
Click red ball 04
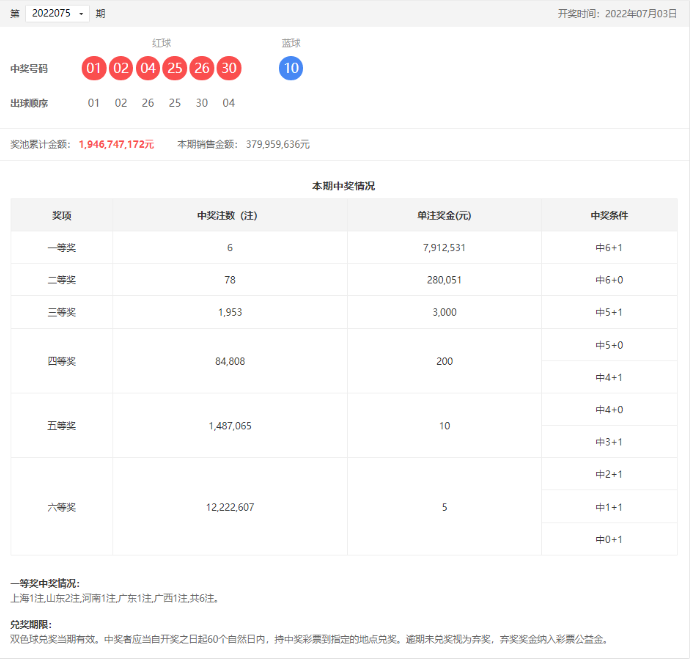pyautogui.click(x=148, y=68)
